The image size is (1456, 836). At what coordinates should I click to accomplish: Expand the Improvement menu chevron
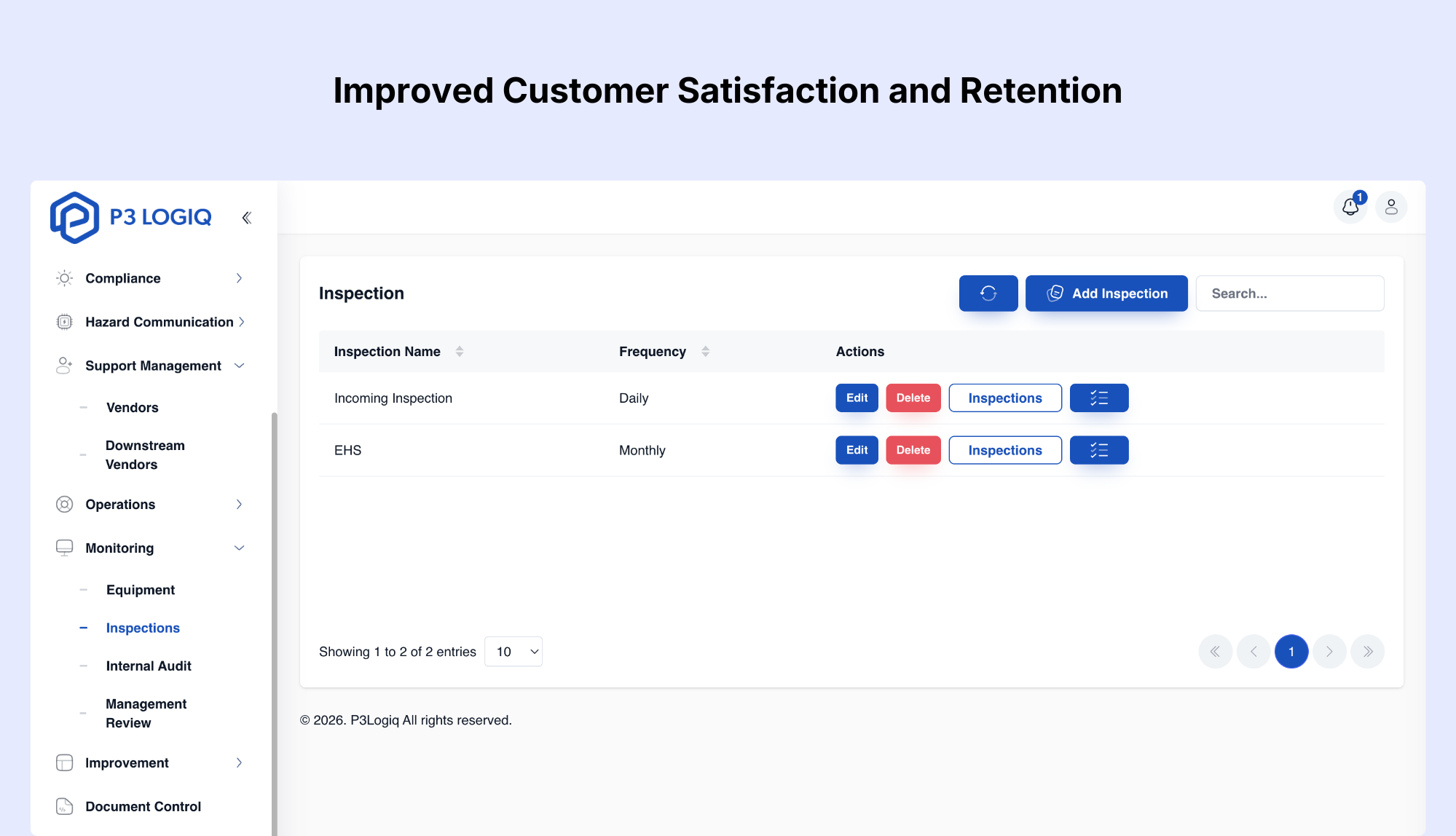239,763
